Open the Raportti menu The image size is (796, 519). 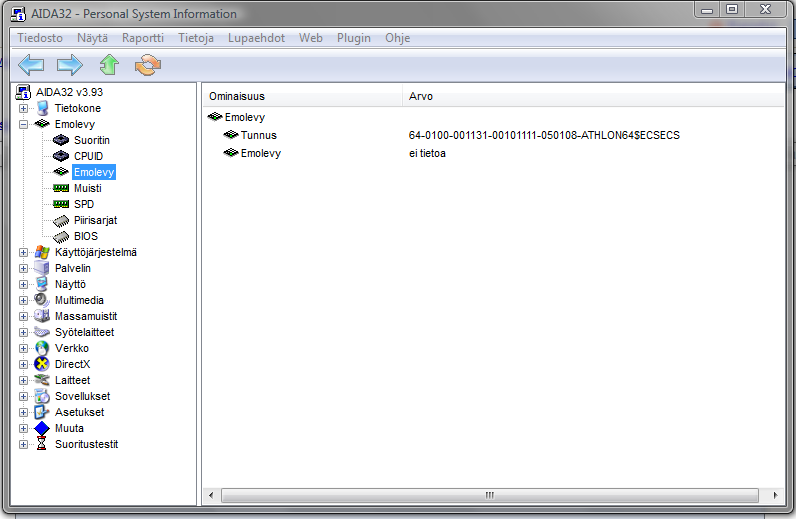pos(143,38)
